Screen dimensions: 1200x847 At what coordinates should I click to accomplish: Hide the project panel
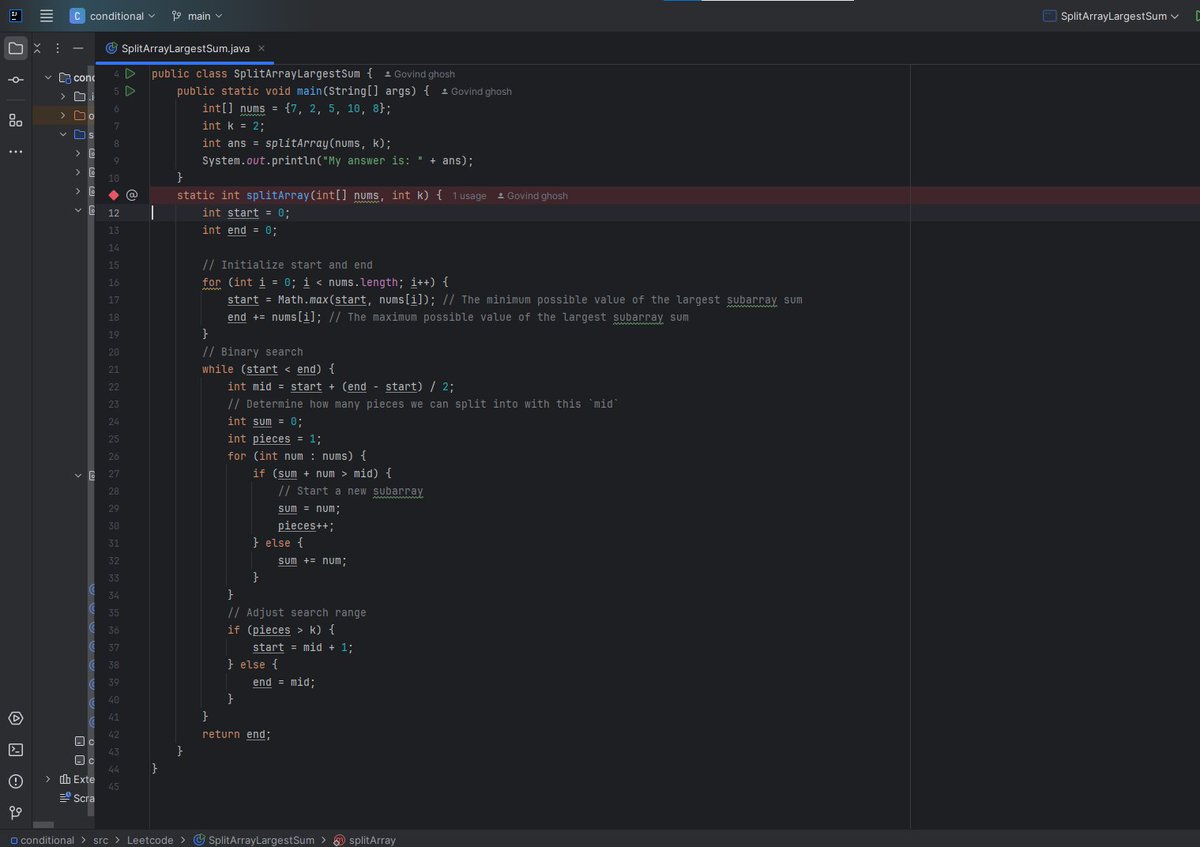pos(78,48)
